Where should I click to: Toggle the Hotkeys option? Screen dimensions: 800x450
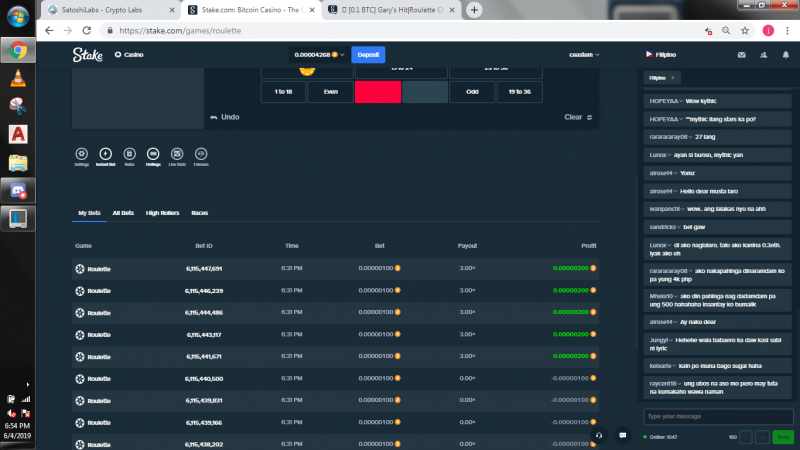click(x=153, y=156)
